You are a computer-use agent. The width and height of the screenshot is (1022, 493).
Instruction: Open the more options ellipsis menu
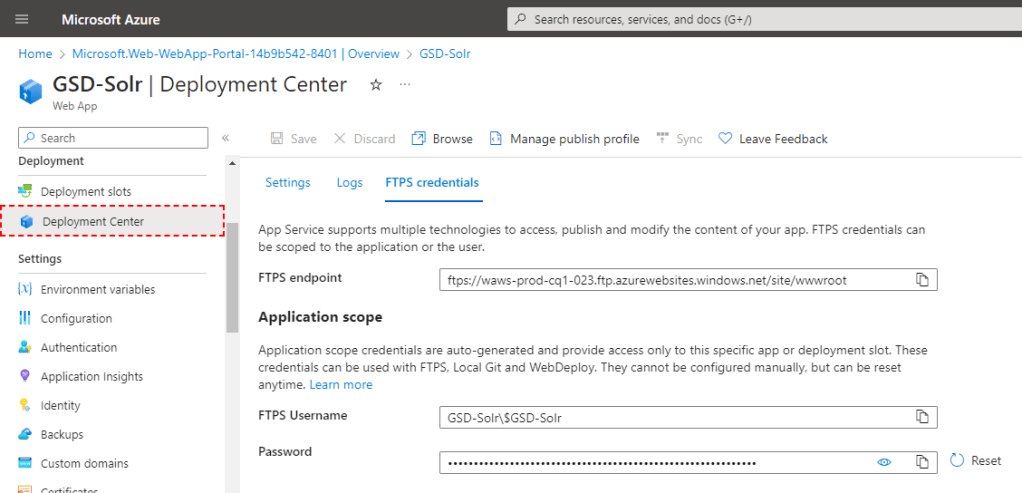coord(405,85)
